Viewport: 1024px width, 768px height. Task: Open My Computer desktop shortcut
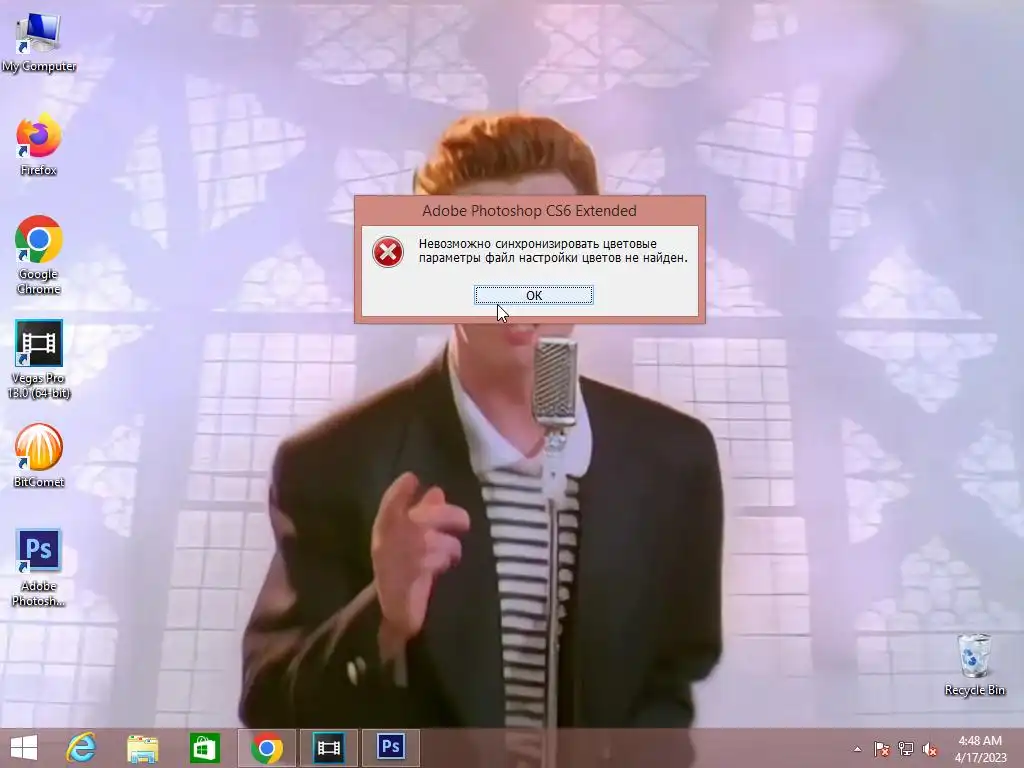click(x=39, y=42)
